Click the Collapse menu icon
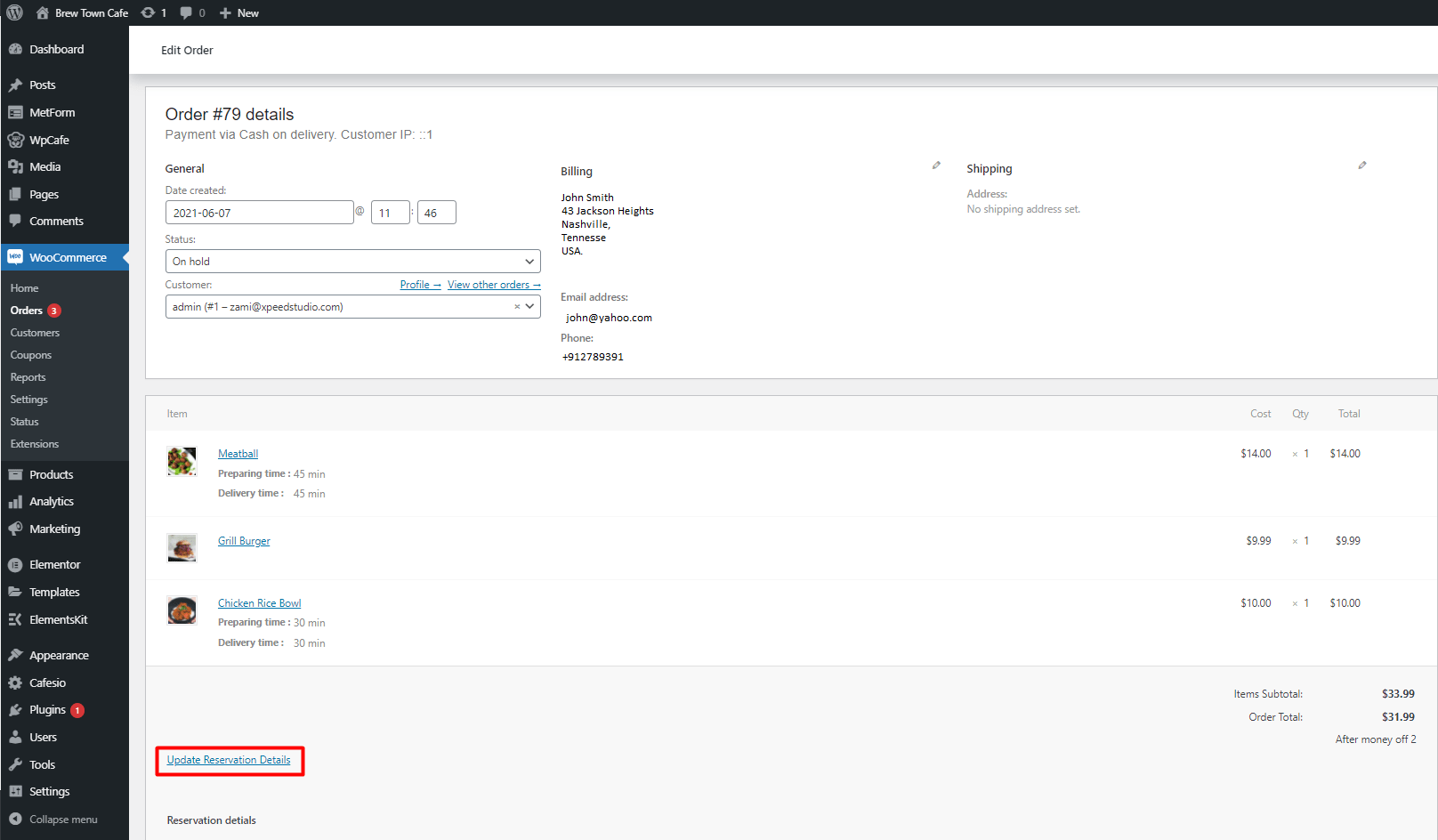Screen dimensions: 1438x840 15,820
